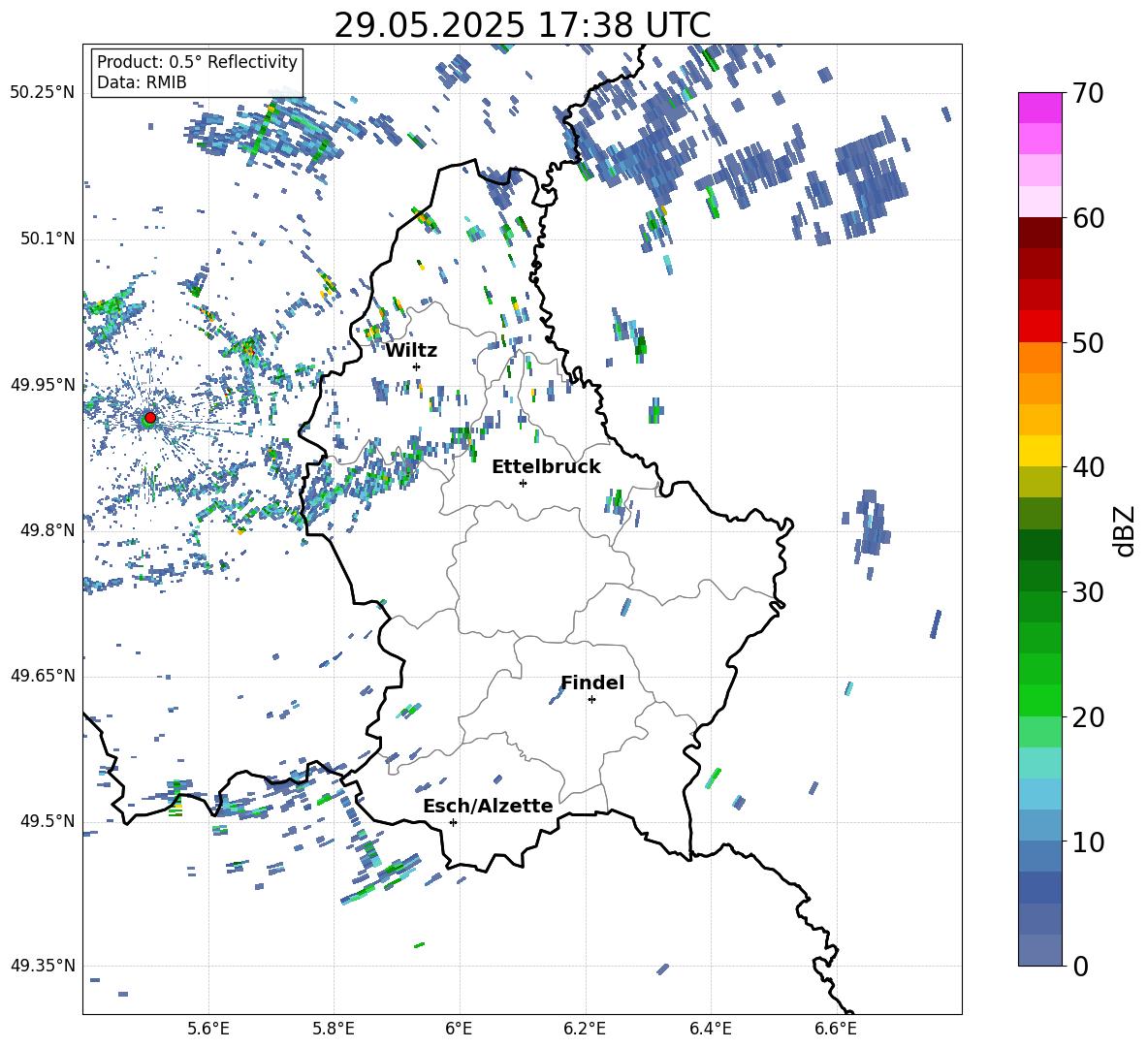Image resolution: width=1148 pixels, height=1048 pixels.
Task: Click the bright green swatch just above 20 dBZ
Action: point(1040,700)
